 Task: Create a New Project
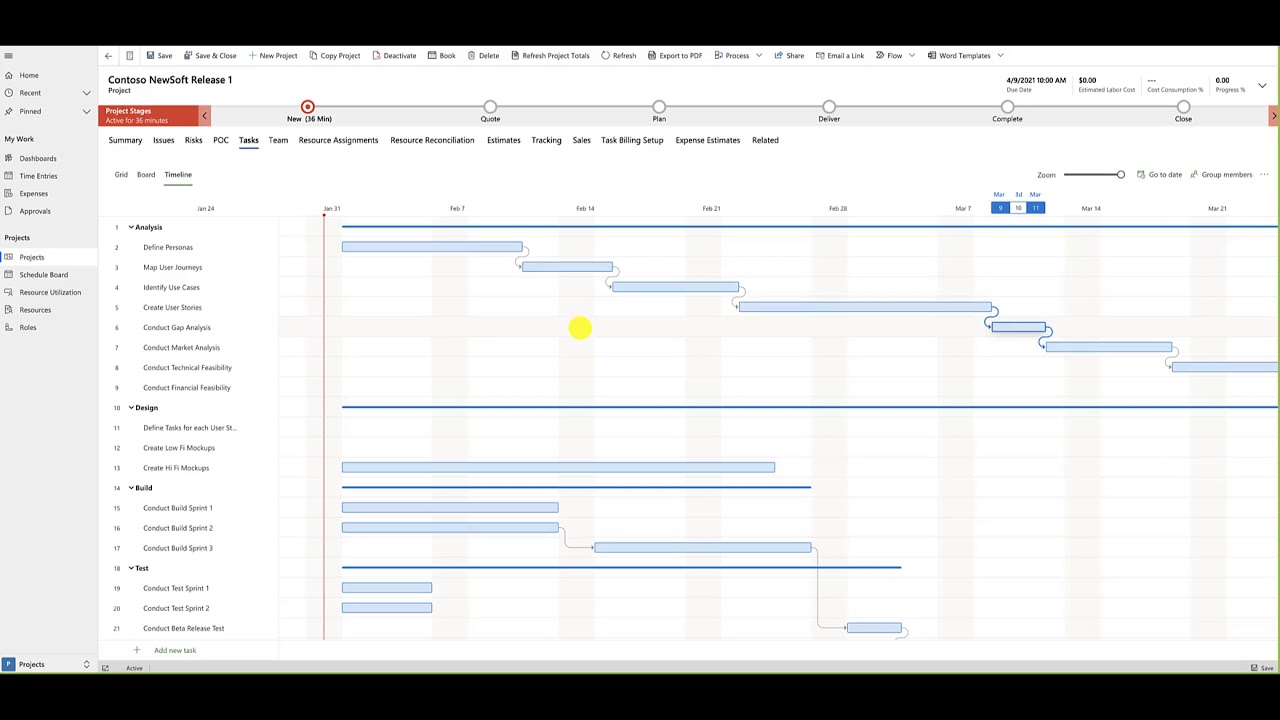point(272,56)
